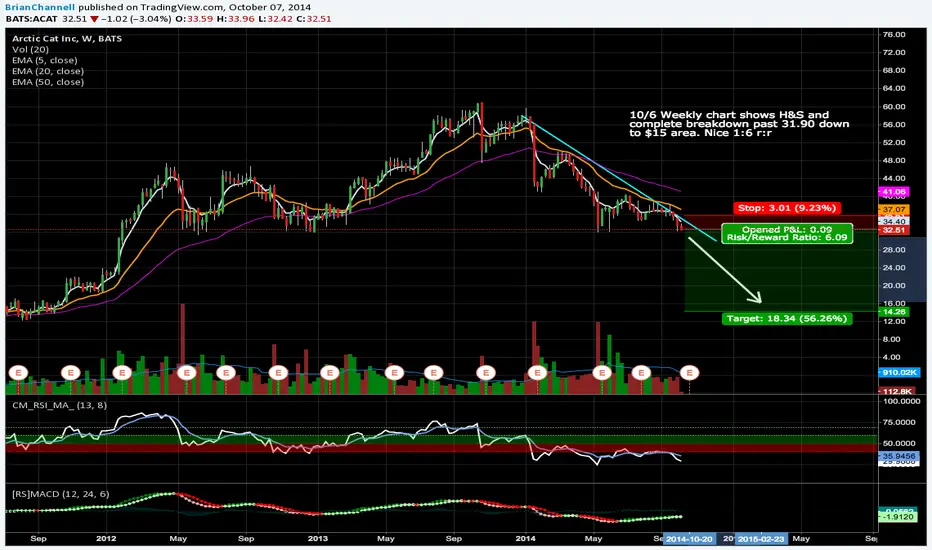
Task: Click the 2012 label on the time axis
Action: click(x=106, y=539)
